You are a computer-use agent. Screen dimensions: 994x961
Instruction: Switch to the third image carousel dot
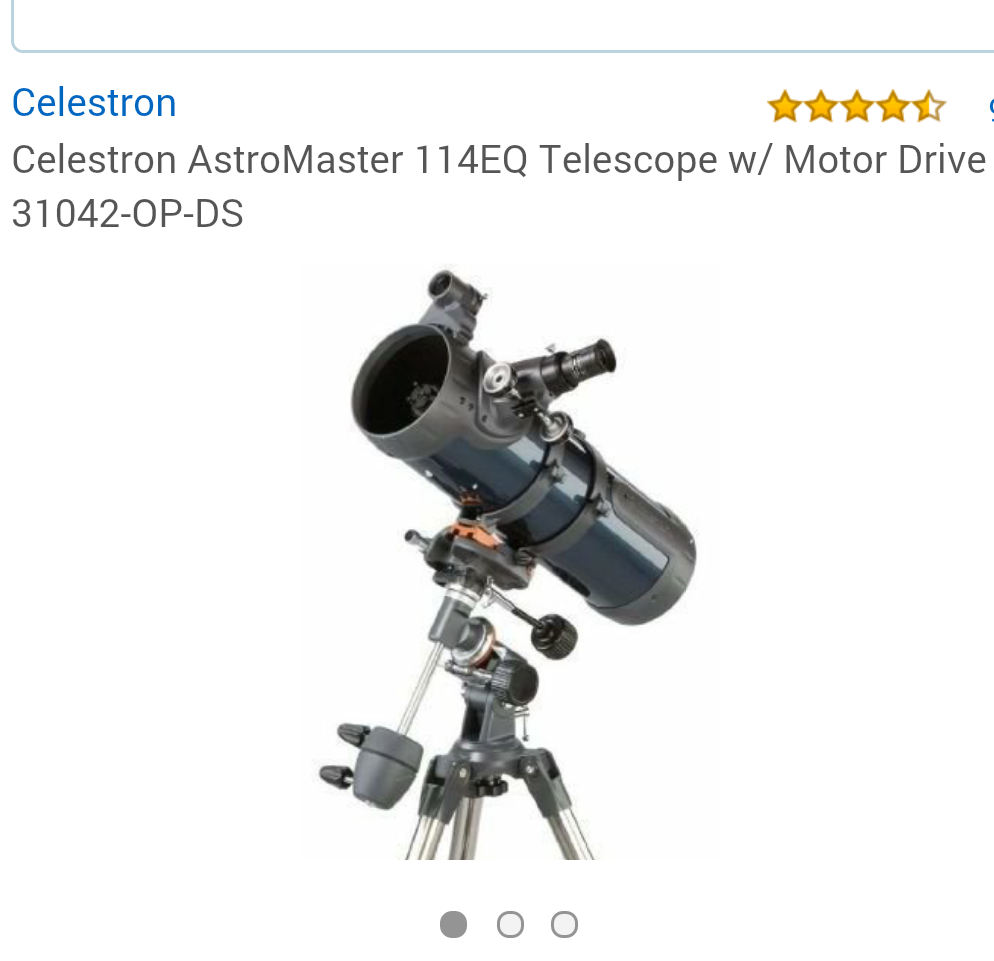564,924
